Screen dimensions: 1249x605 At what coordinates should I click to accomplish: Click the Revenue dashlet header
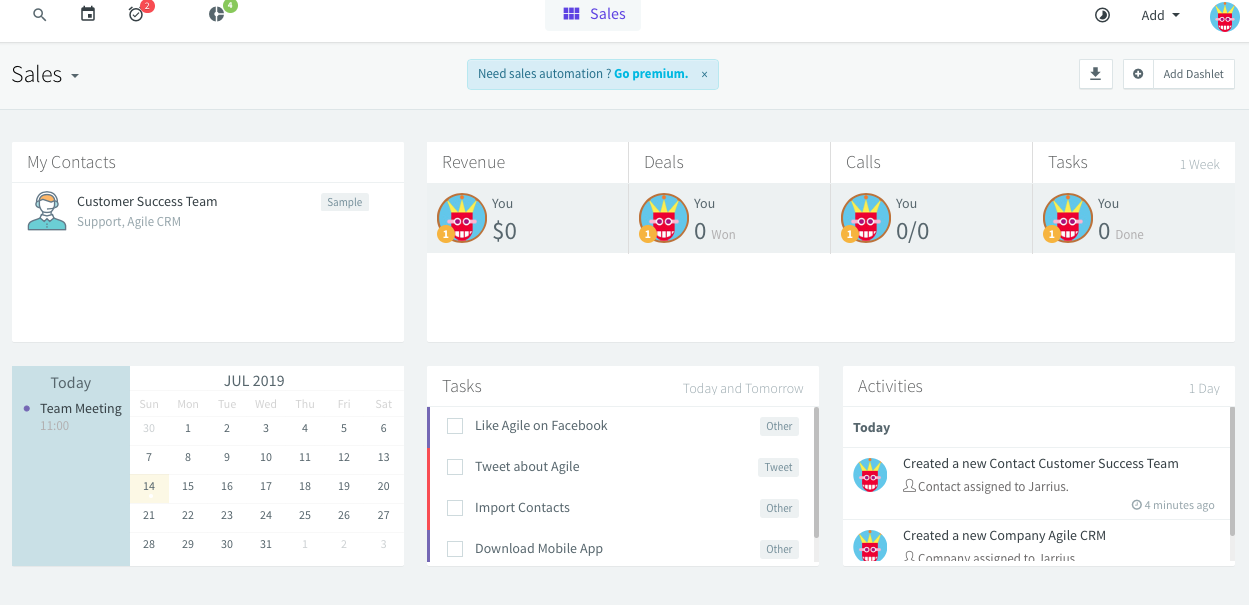click(x=528, y=162)
